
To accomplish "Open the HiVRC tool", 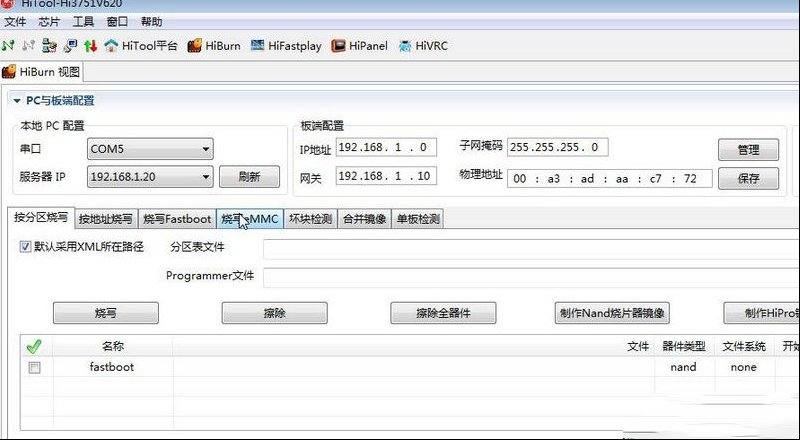I will 423,46.
